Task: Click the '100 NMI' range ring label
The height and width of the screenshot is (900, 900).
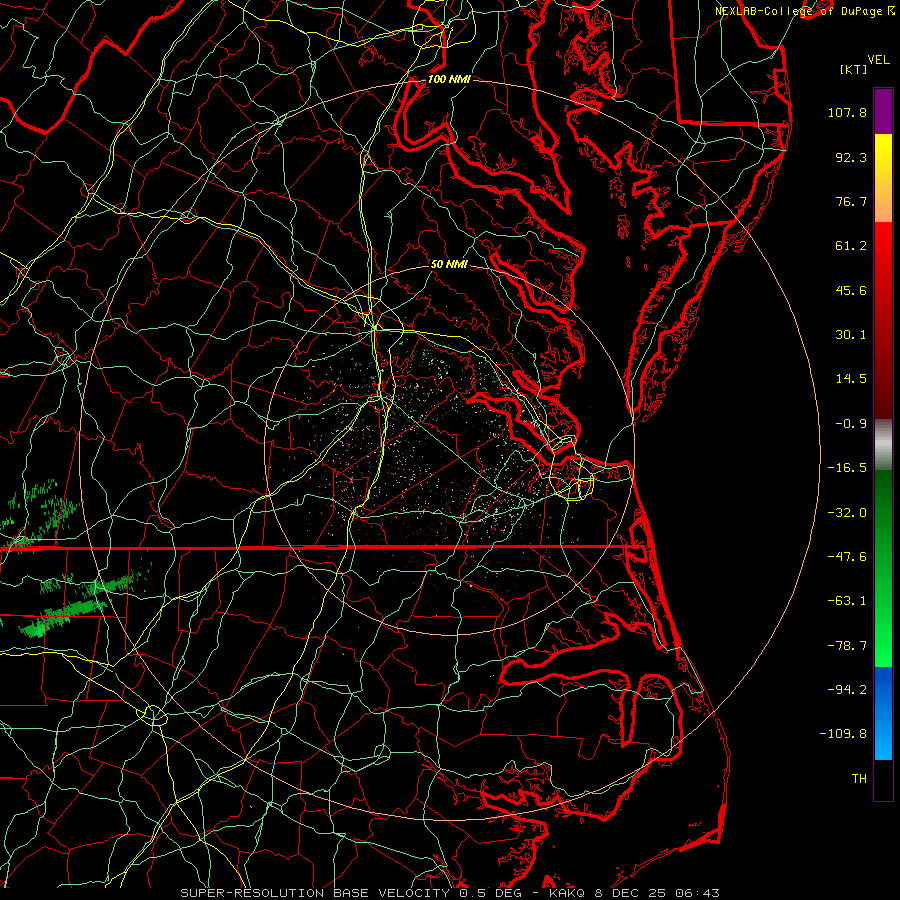Action: pyautogui.click(x=449, y=79)
